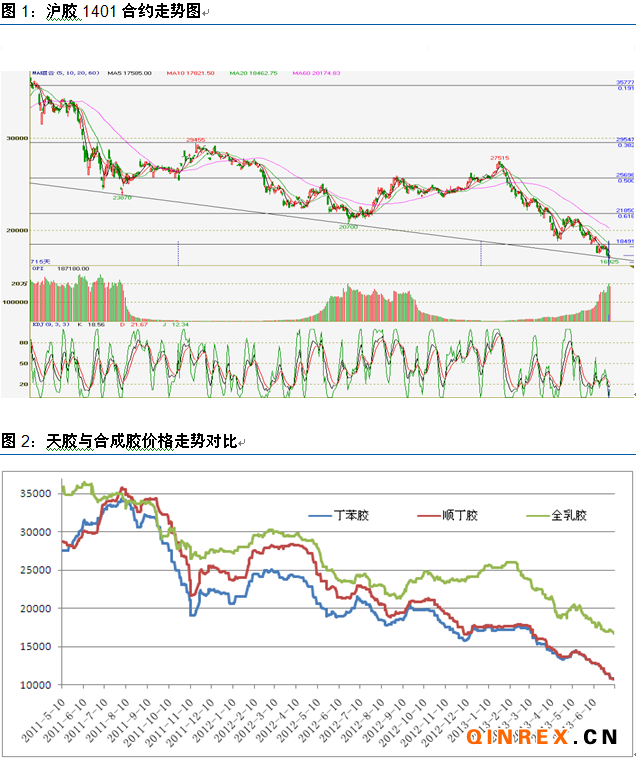636x759 pixels.
Task: Click the 23070 low price label
Action: (x=123, y=198)
